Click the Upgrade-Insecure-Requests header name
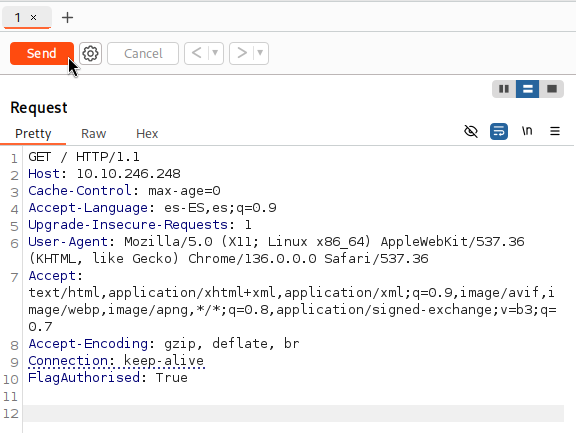 [128, 225]
